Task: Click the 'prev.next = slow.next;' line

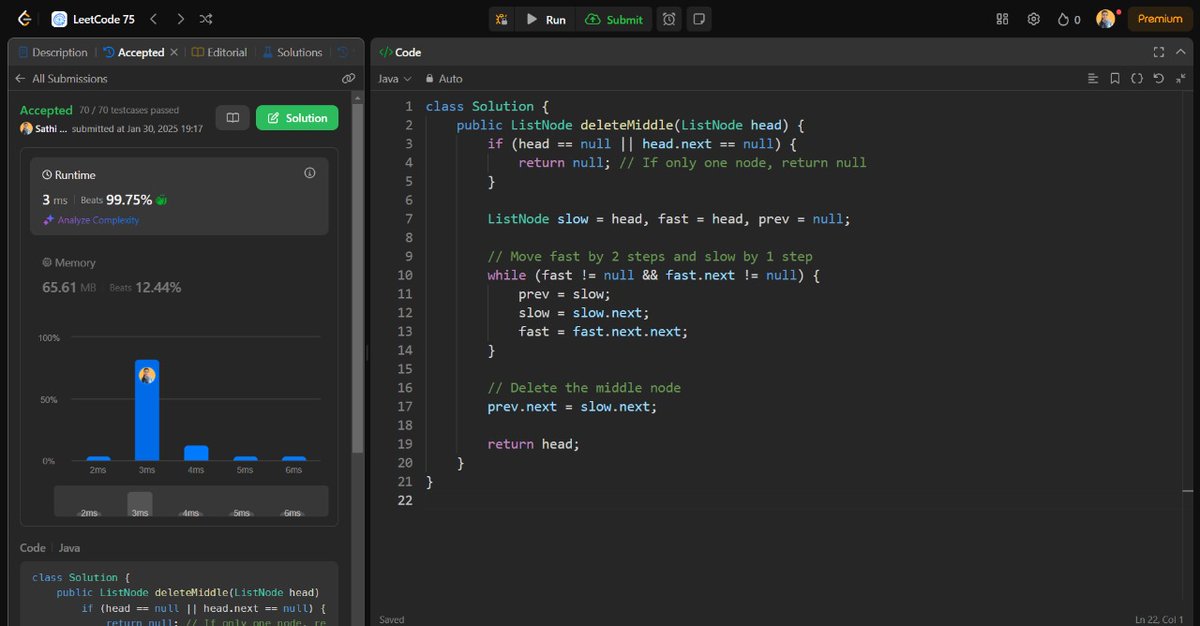Action: pyautogui.click(x=572, y=407)
